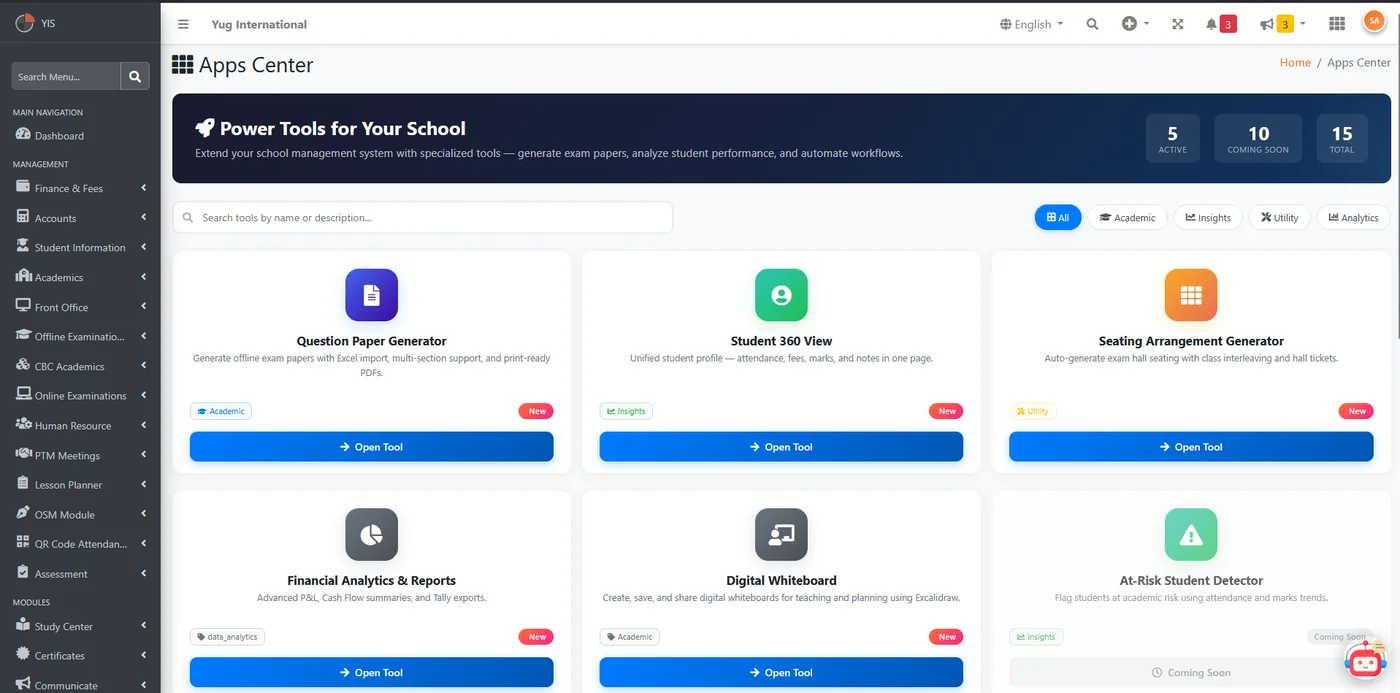Image resolution: width=1400 pixels, height=693 pixels.
Task: Click the Academic tag on Question Paper Generator
Action: (x=221, y=411)
